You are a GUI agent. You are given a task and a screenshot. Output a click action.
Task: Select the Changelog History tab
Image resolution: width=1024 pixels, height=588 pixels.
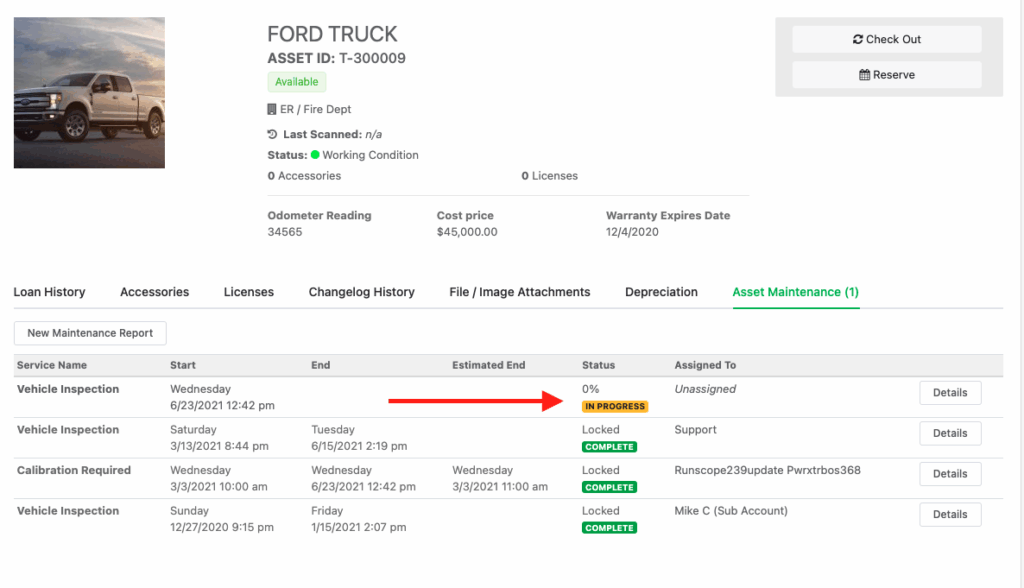362,292
